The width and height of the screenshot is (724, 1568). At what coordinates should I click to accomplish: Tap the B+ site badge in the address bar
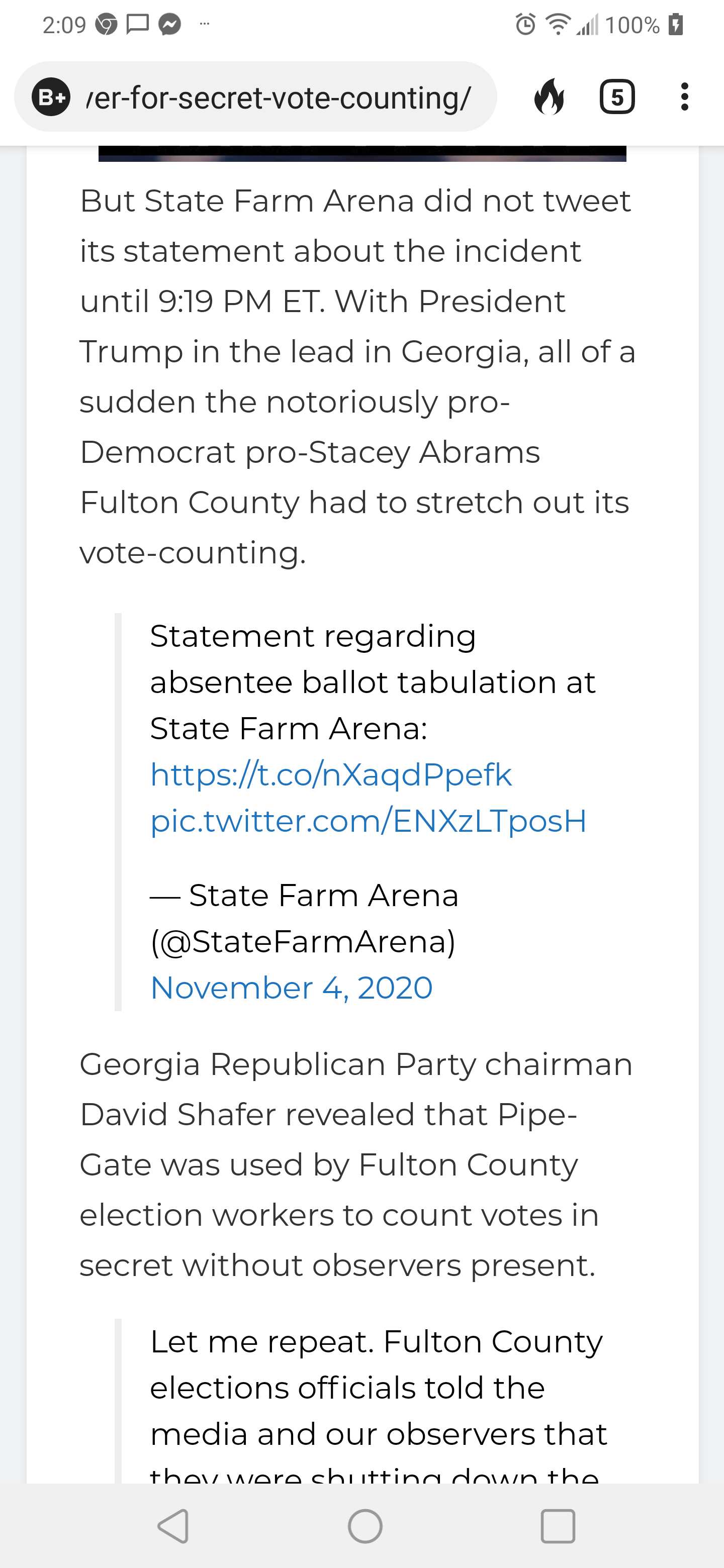[x=51, y=97]
